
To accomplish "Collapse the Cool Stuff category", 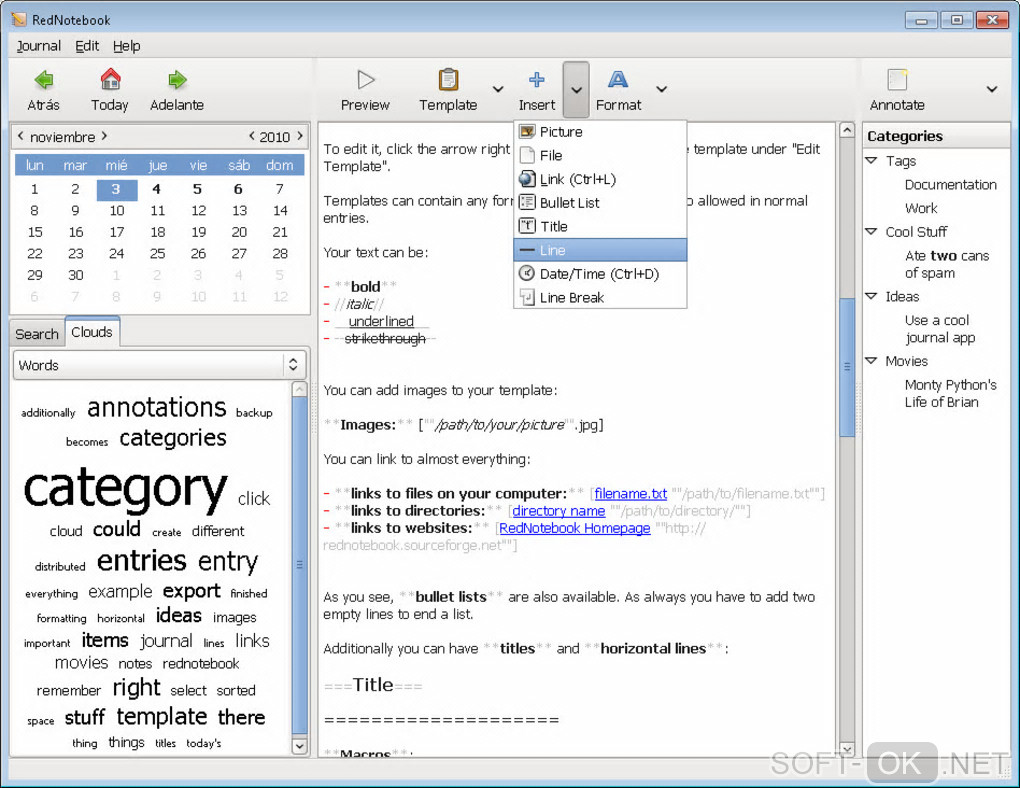I will coord(871,232).
